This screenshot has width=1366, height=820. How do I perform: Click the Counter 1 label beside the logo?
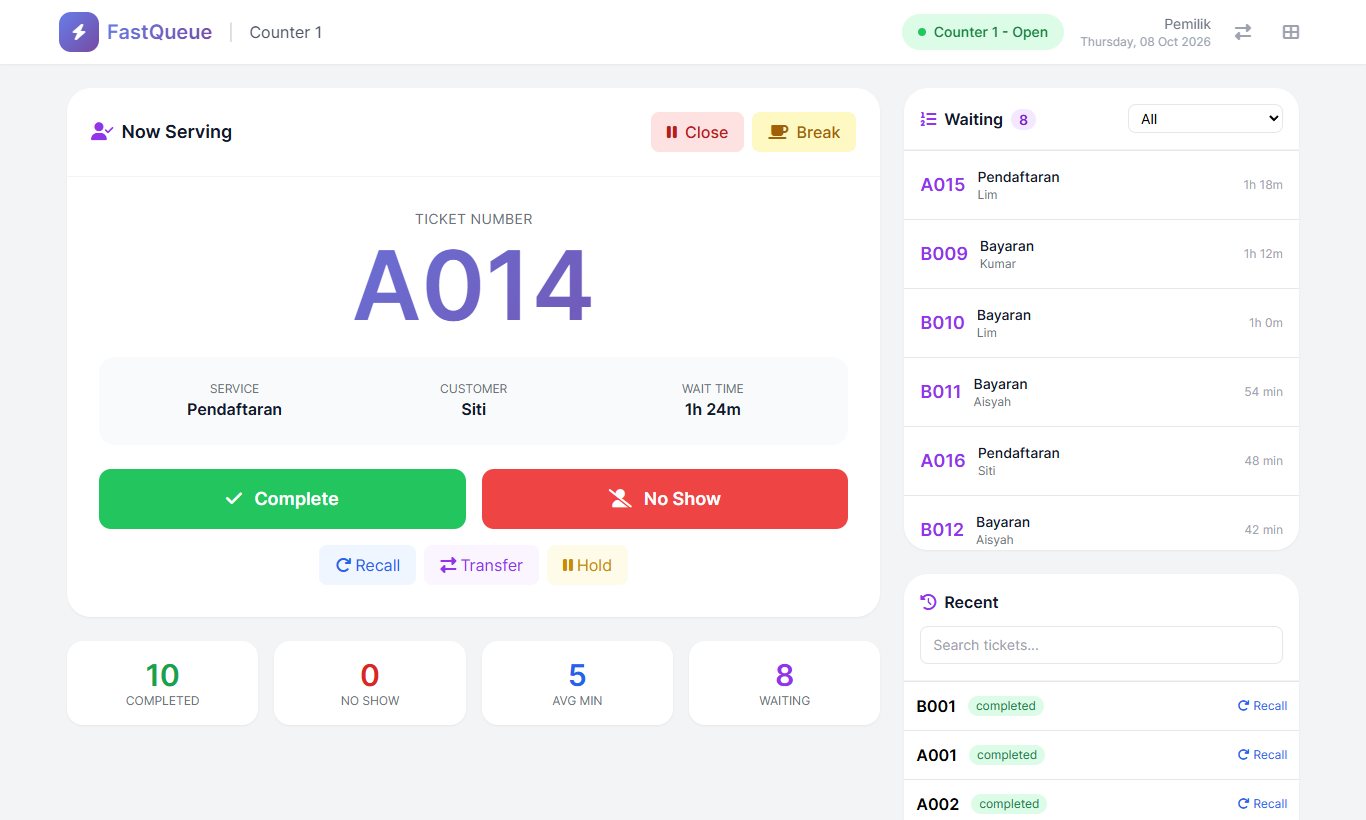click(286, 32)
